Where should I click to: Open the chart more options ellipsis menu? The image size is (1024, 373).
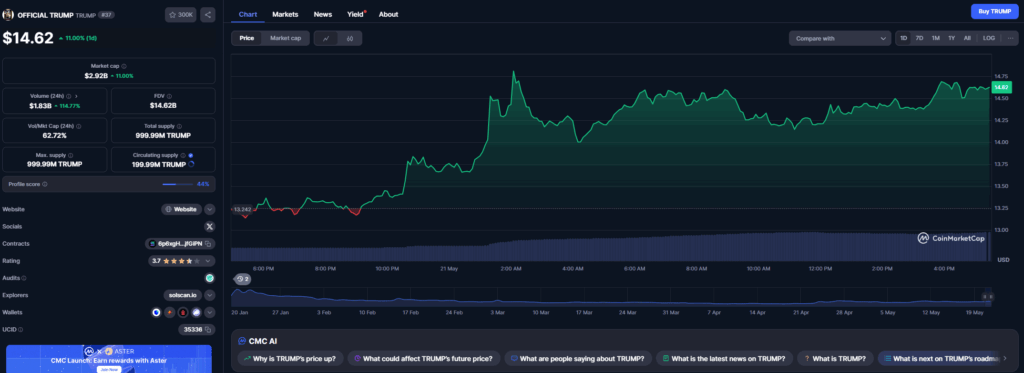pos(1010,38)
